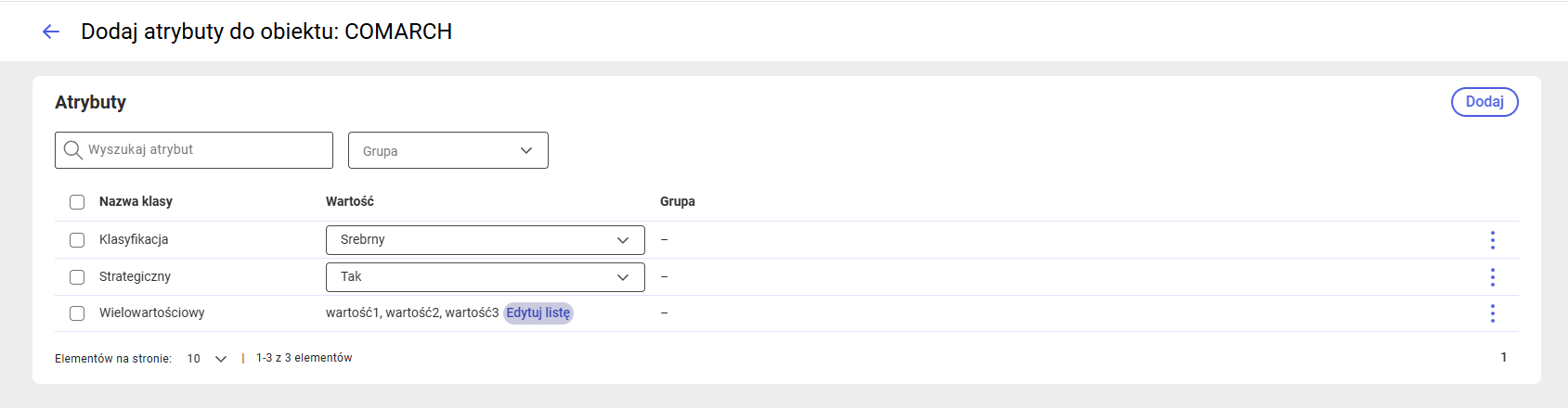Click the Grupa column header
Viewport: 1568px width, 408px height.
pyautogui.click(x=678, y=201)
